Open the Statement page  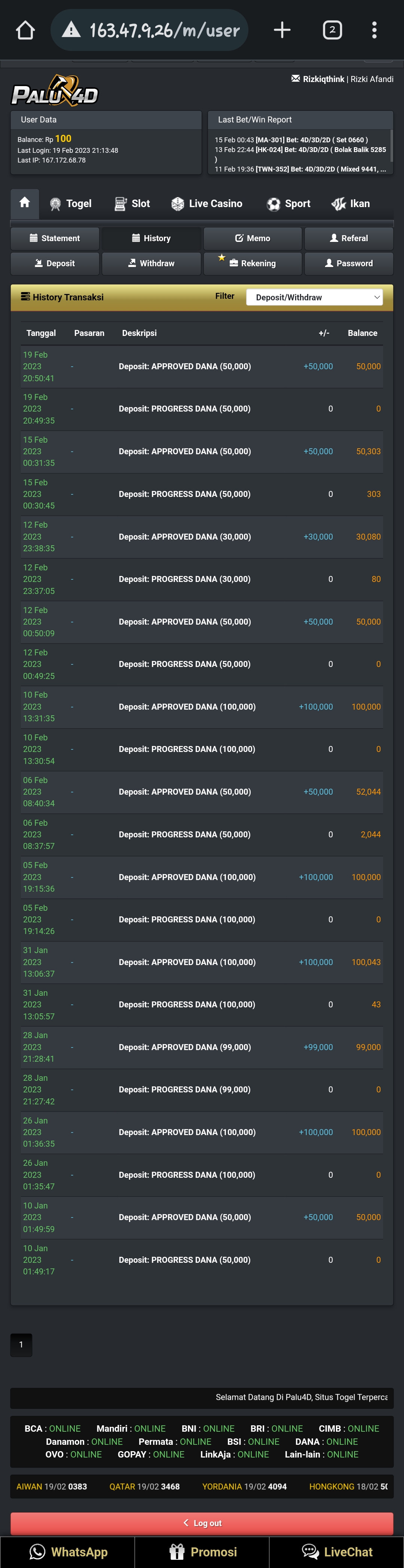55,239
